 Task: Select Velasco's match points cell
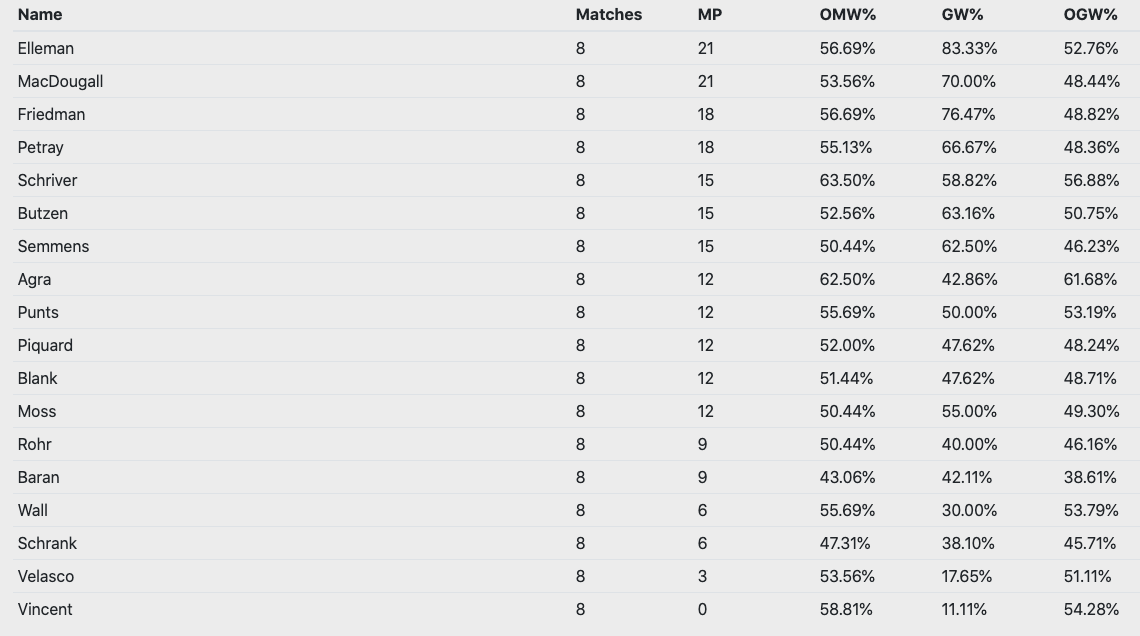click(702, 576)
